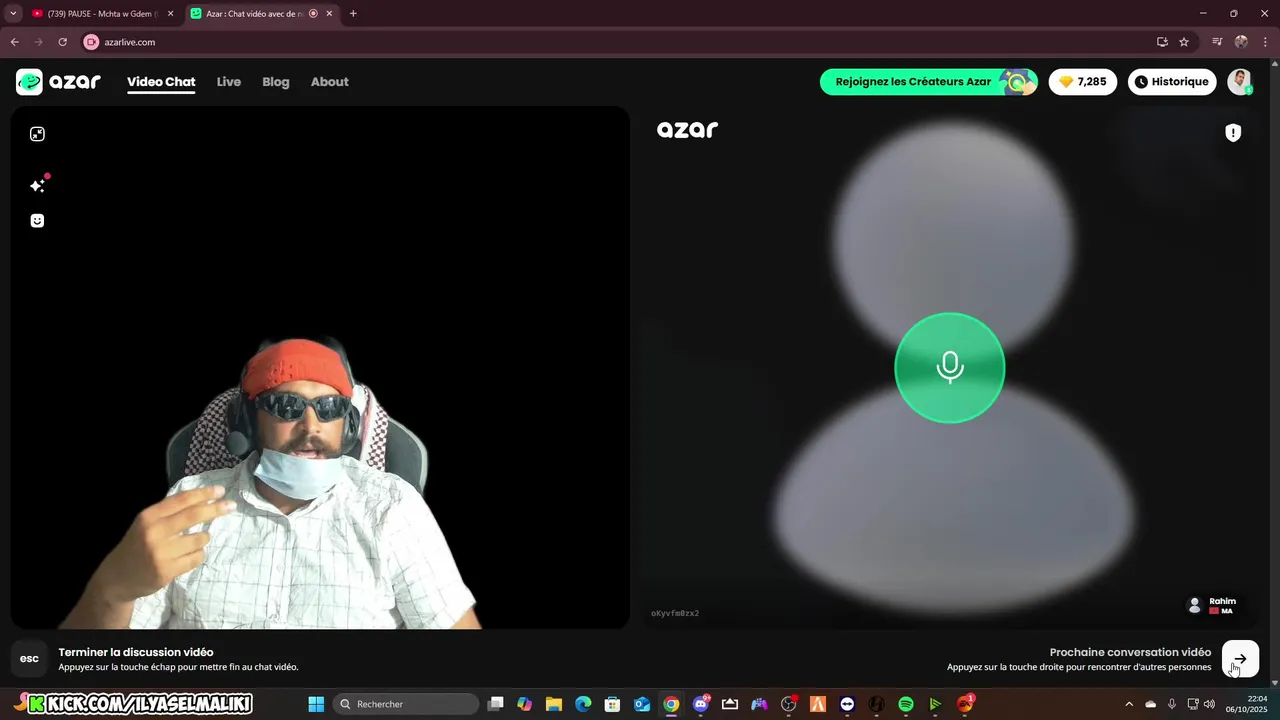Click the picture-in-picture icon on the local video

[37, 134]
